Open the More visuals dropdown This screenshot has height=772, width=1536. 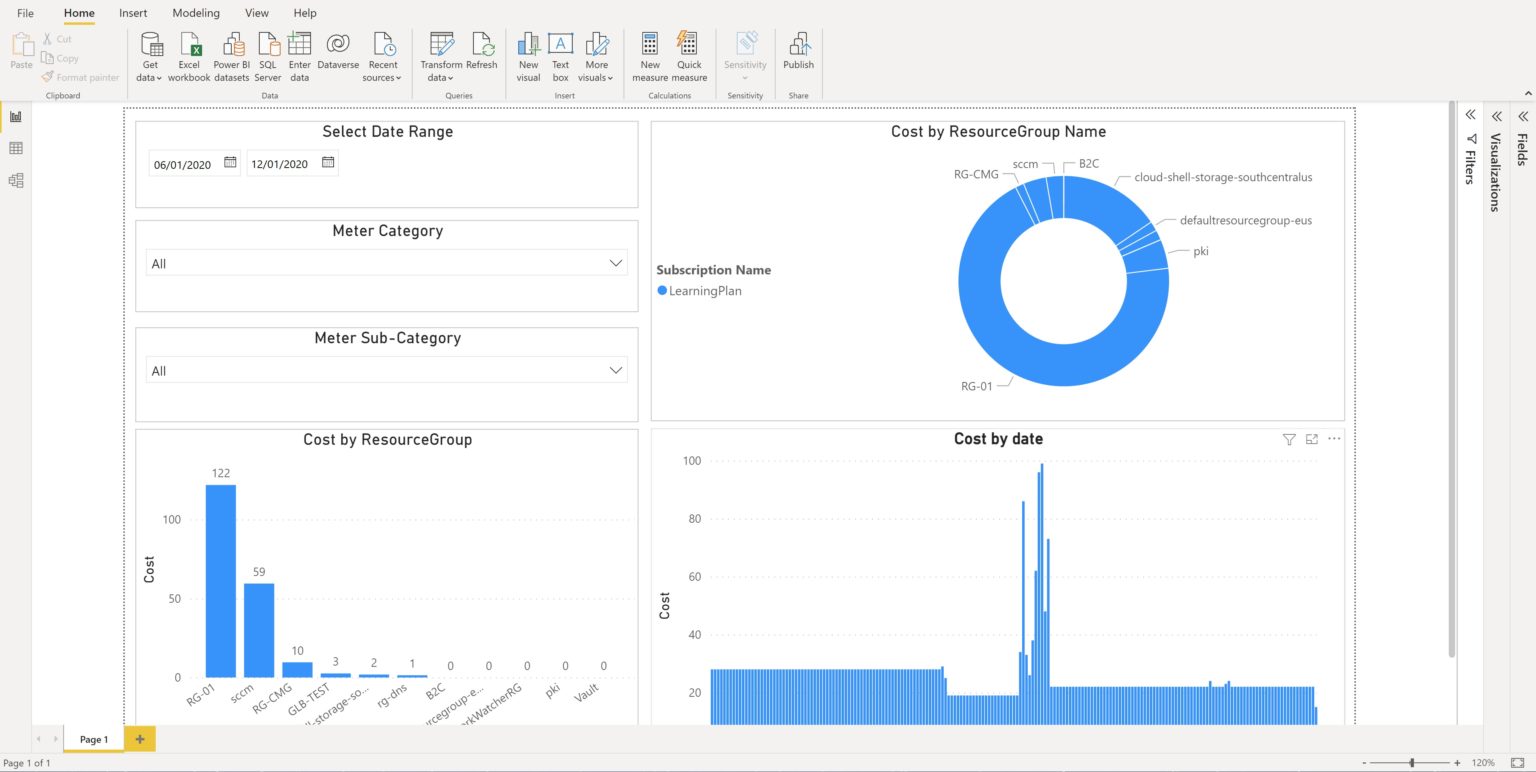[596, 57]
